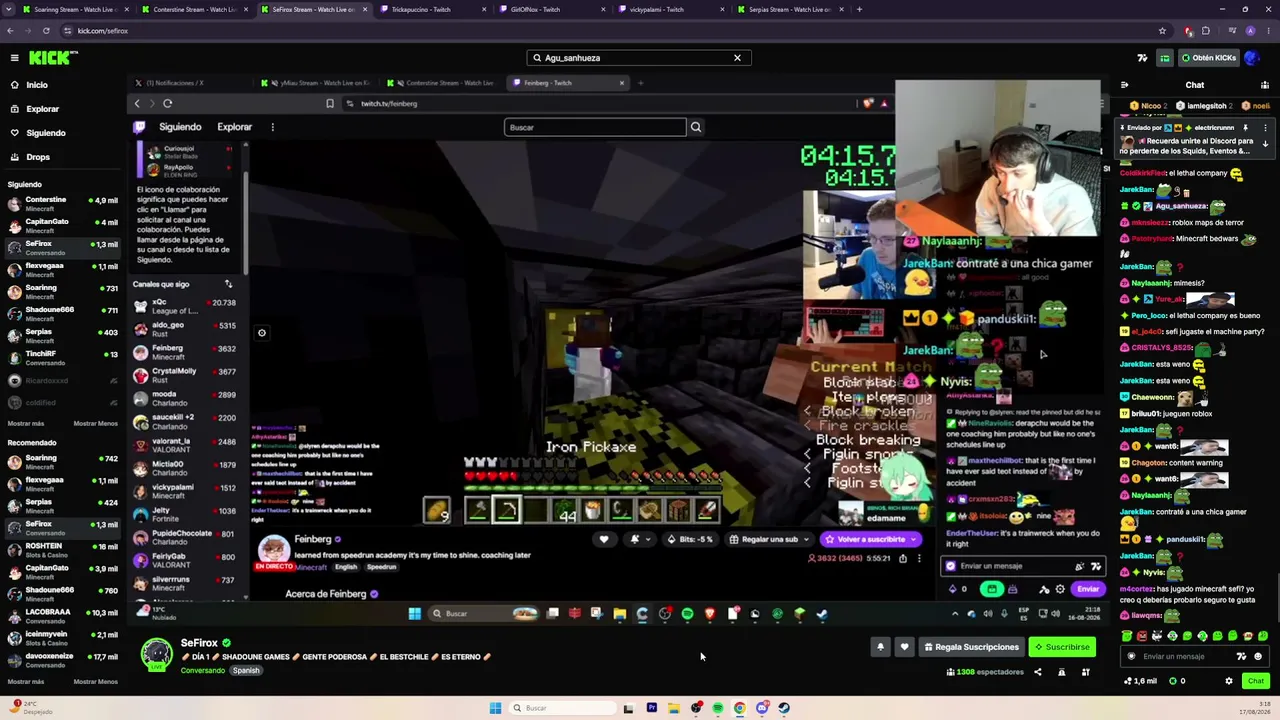Open a new browser tab
The height and width of the screenshot is (720, 1280).
click(859, 9)
